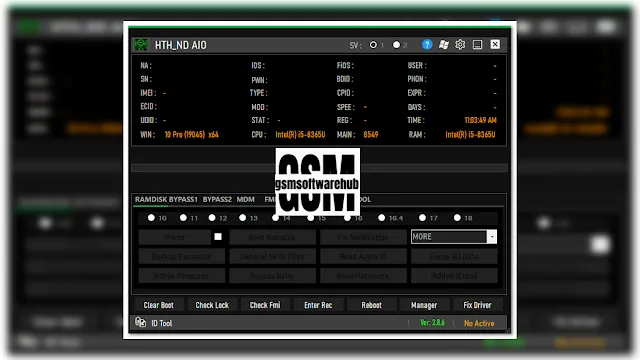Choose iOS version 17 radio button
Screen dimensions: 640x360
[x=422, y=218]
